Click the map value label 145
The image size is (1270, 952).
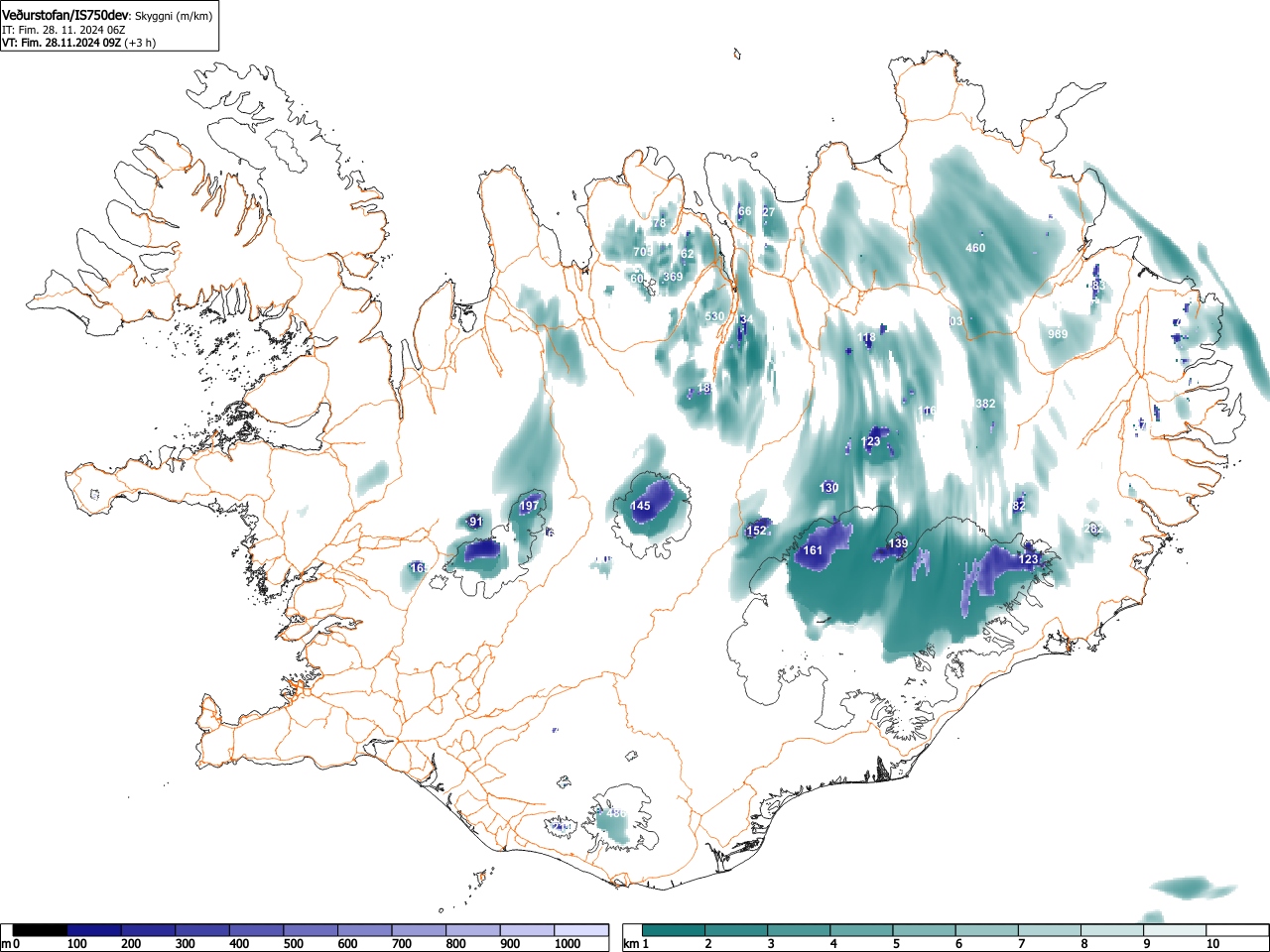coord(641,506)
